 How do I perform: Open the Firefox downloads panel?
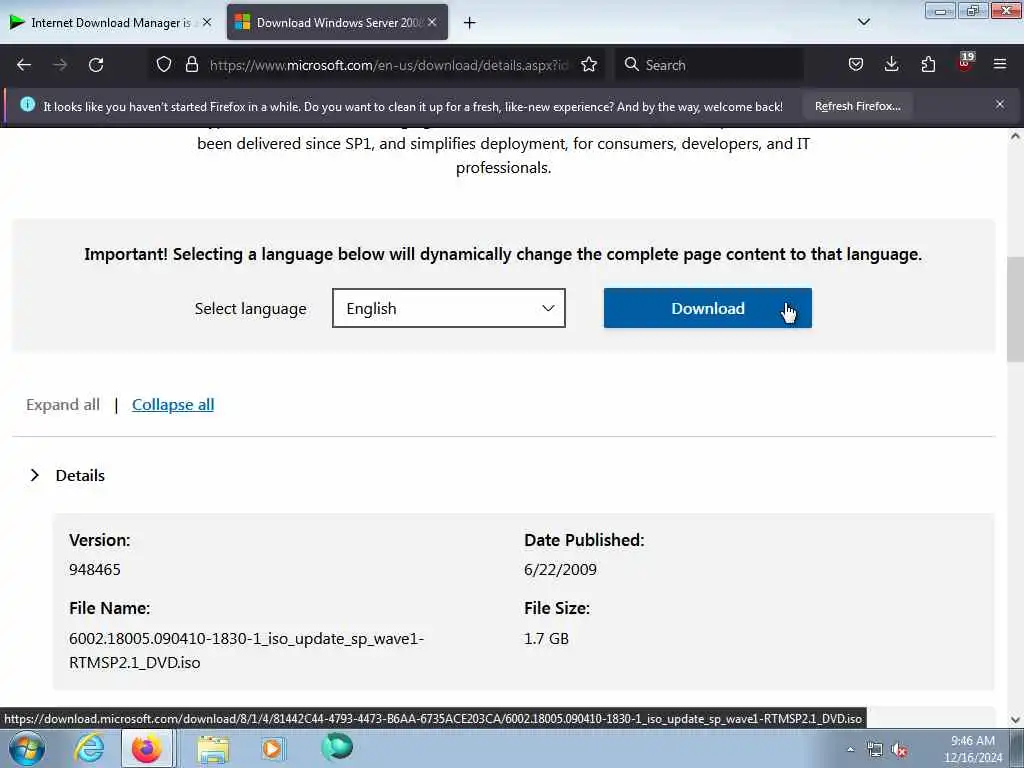891,65
